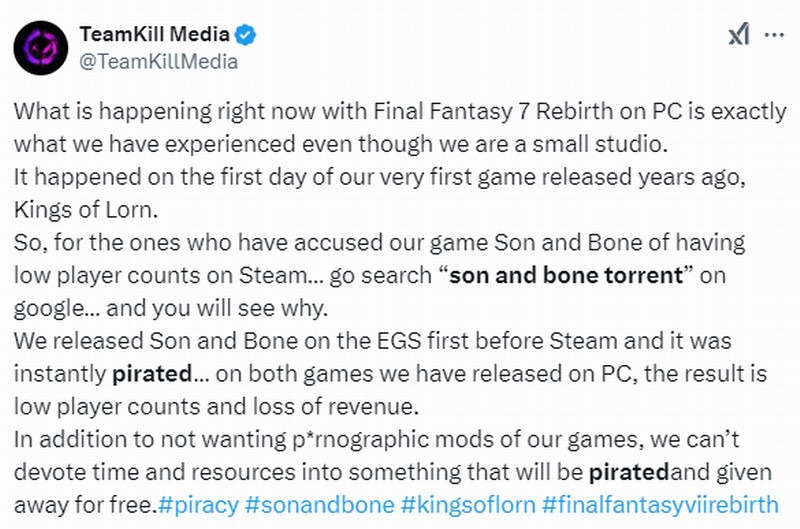Click the blue verified checkmark badge

point(245,35)
